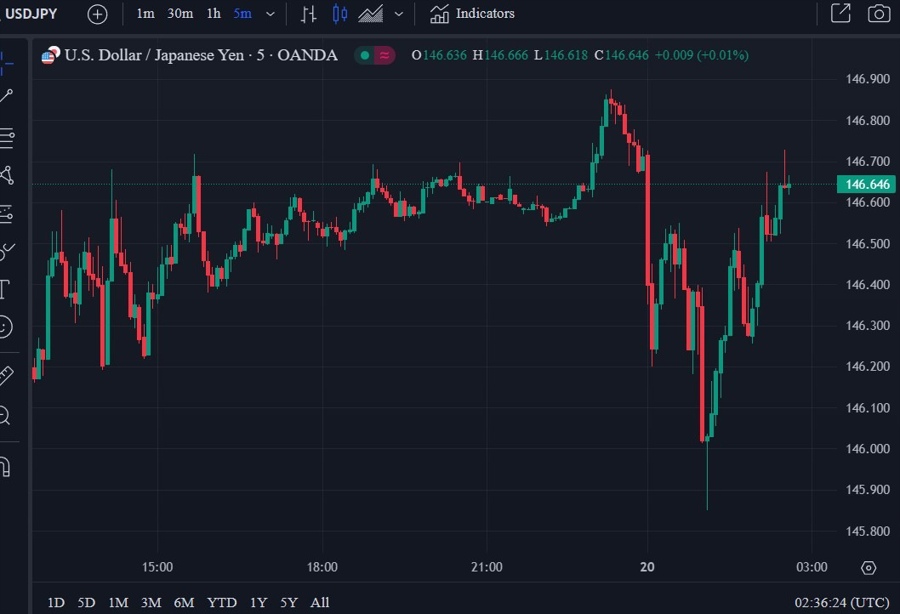The width and height of the screenshot is (900, 614).
Task: Click the UTC clock timezone button
Action: 841,602
